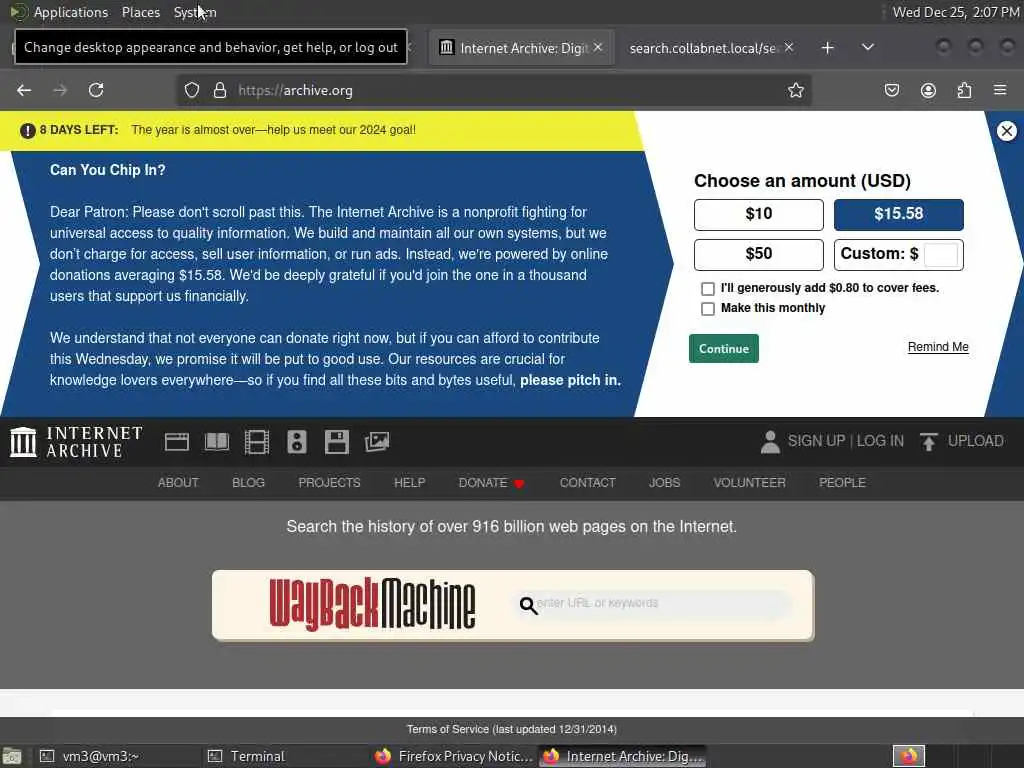
Task: Reload the archive.org page
Action: pos(96,90)
